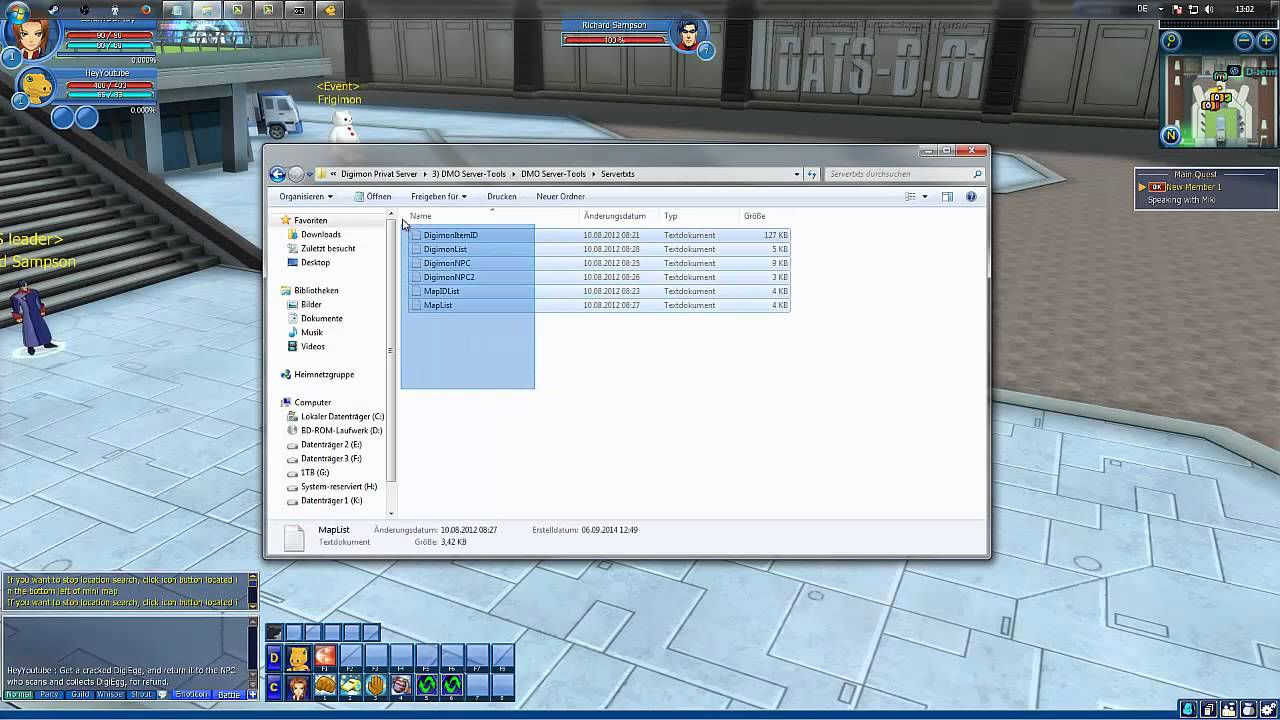Click Drucken in the Explorer toolbar

tap(502, 197)
